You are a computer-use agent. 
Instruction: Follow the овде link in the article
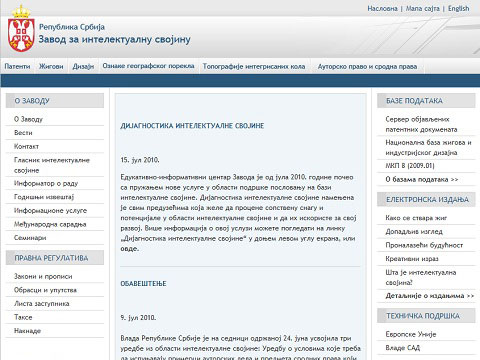(x=129, y=249)
